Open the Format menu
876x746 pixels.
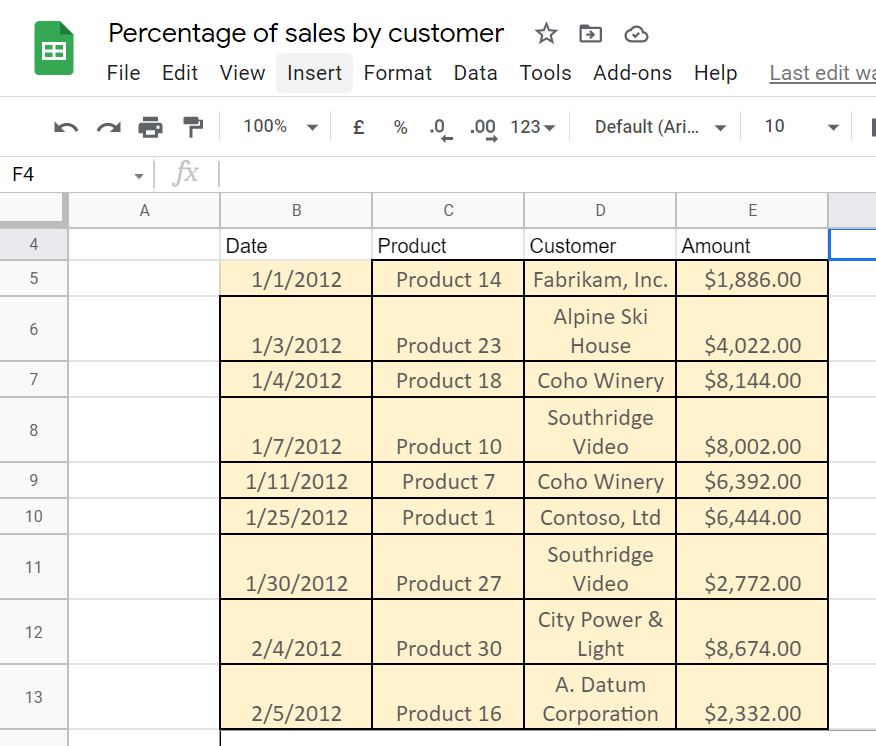coord(398,73)
